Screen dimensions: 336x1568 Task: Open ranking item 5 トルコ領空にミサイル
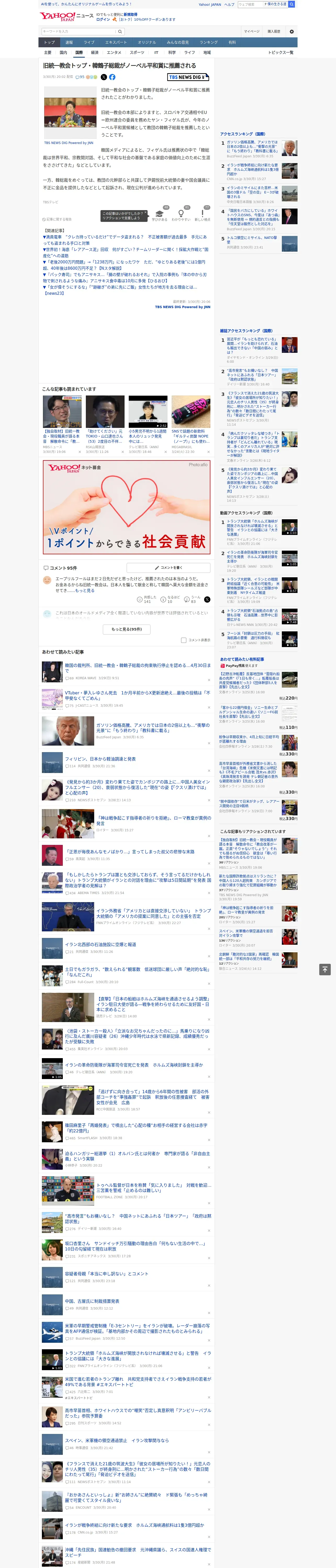click(x=251, y=240)
